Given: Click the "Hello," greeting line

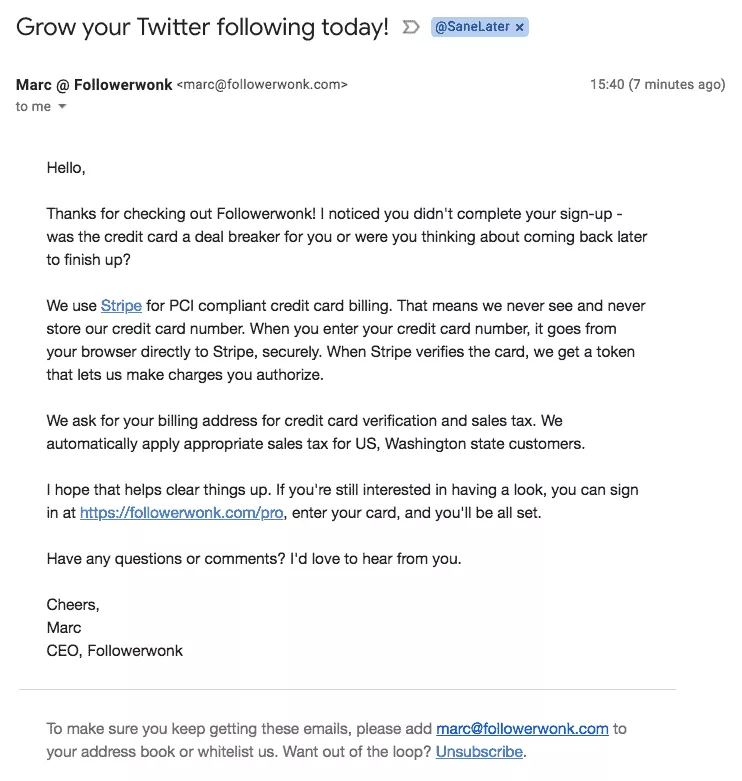Looking at the screenshot, I should point(66,168).
